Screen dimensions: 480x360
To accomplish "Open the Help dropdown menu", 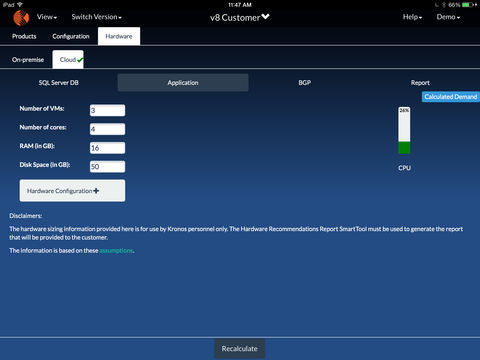I will pyautogui.click(x=412, y=17).
